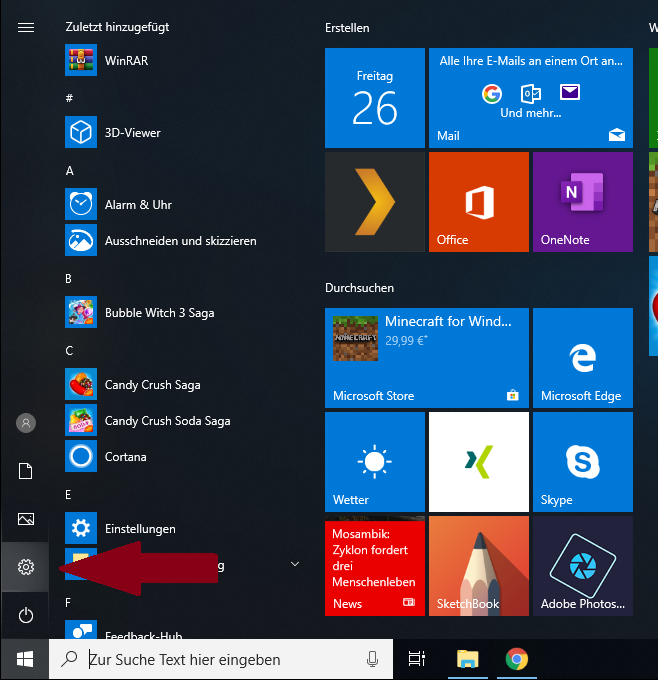This screenshot has width=658, height=680.
Task: Open Documents icon in left sidebar
Action: [26, 471]
